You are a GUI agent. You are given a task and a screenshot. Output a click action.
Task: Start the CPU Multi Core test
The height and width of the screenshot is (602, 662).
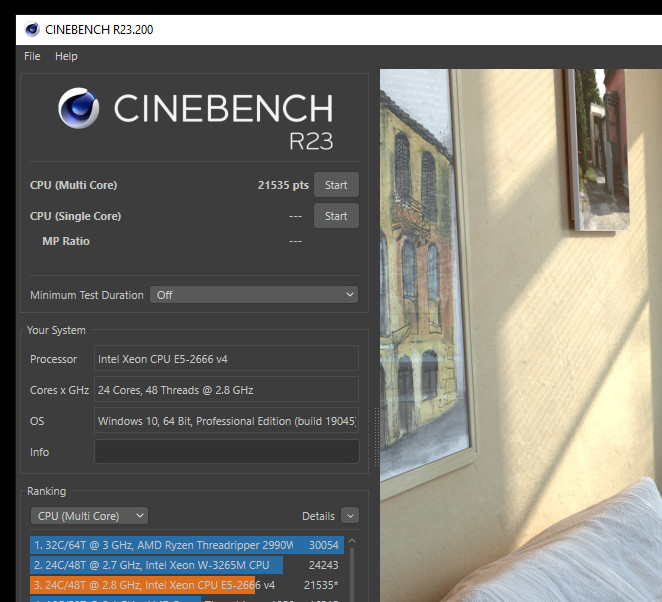coord(336,185)
